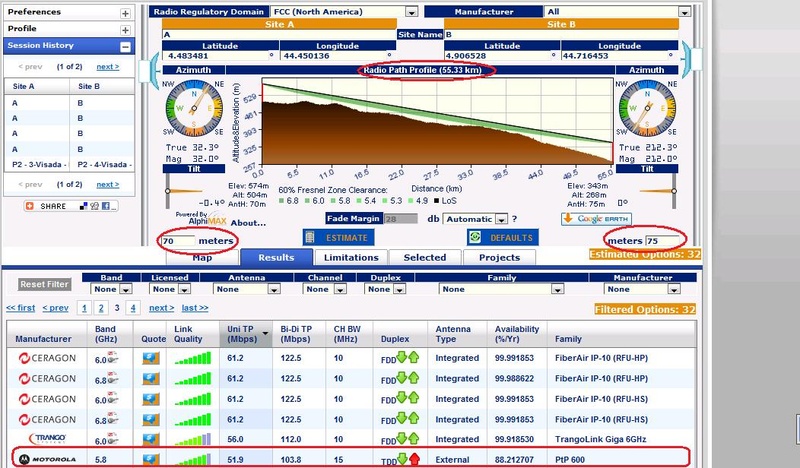
Task: Switch to the Results tab
Action: click(276, 257)
